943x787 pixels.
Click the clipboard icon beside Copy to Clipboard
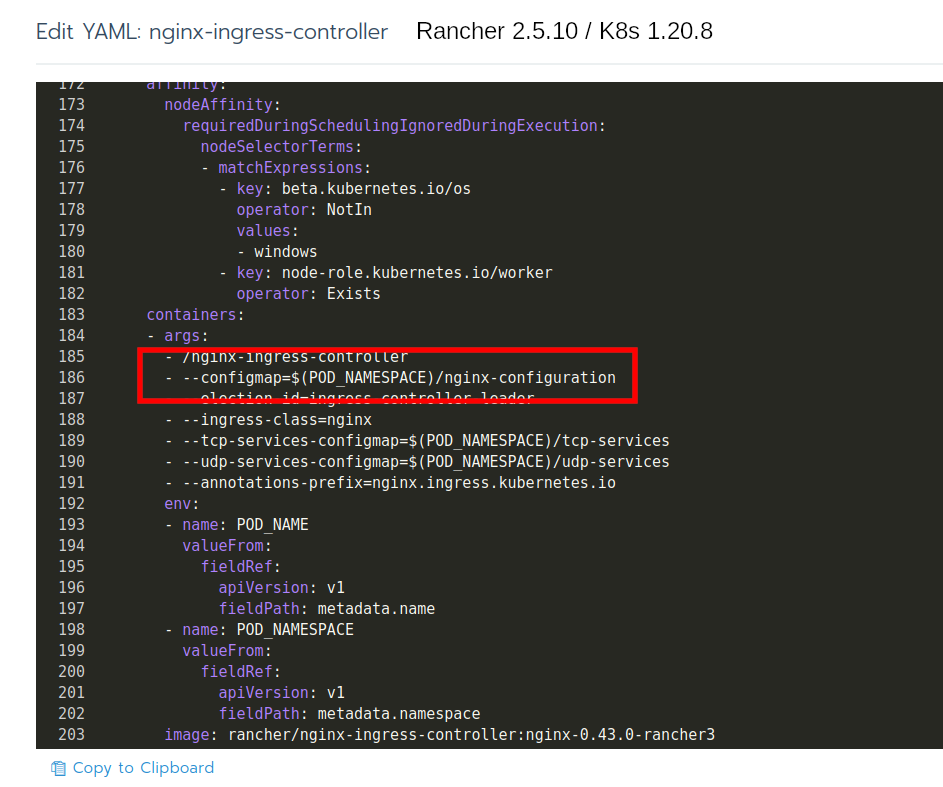point(58,768)
